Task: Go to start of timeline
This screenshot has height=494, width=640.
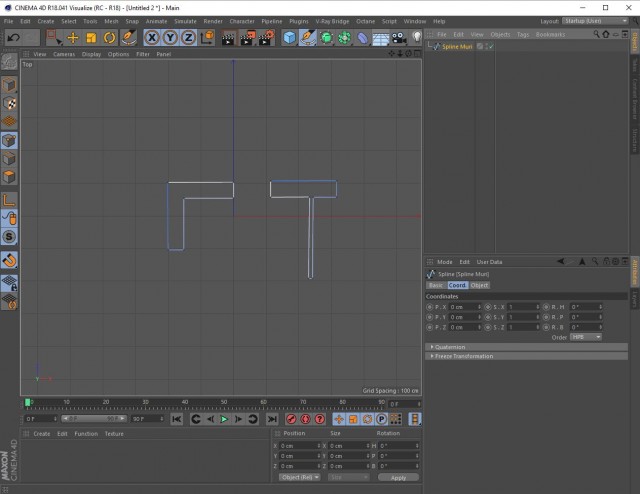Action: pos(177,419)
